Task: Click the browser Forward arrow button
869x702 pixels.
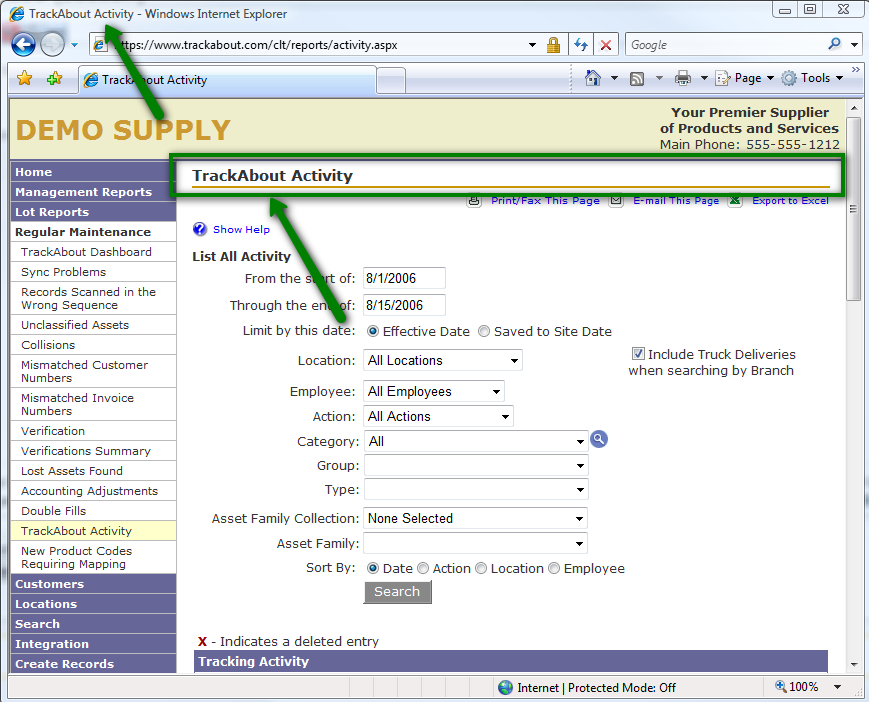Action: tap(52, 44)
